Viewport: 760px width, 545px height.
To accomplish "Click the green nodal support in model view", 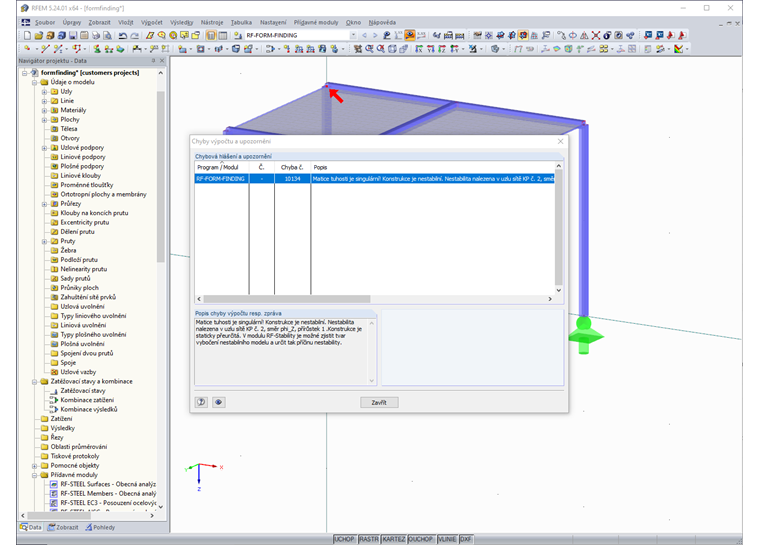I will 585,335.
